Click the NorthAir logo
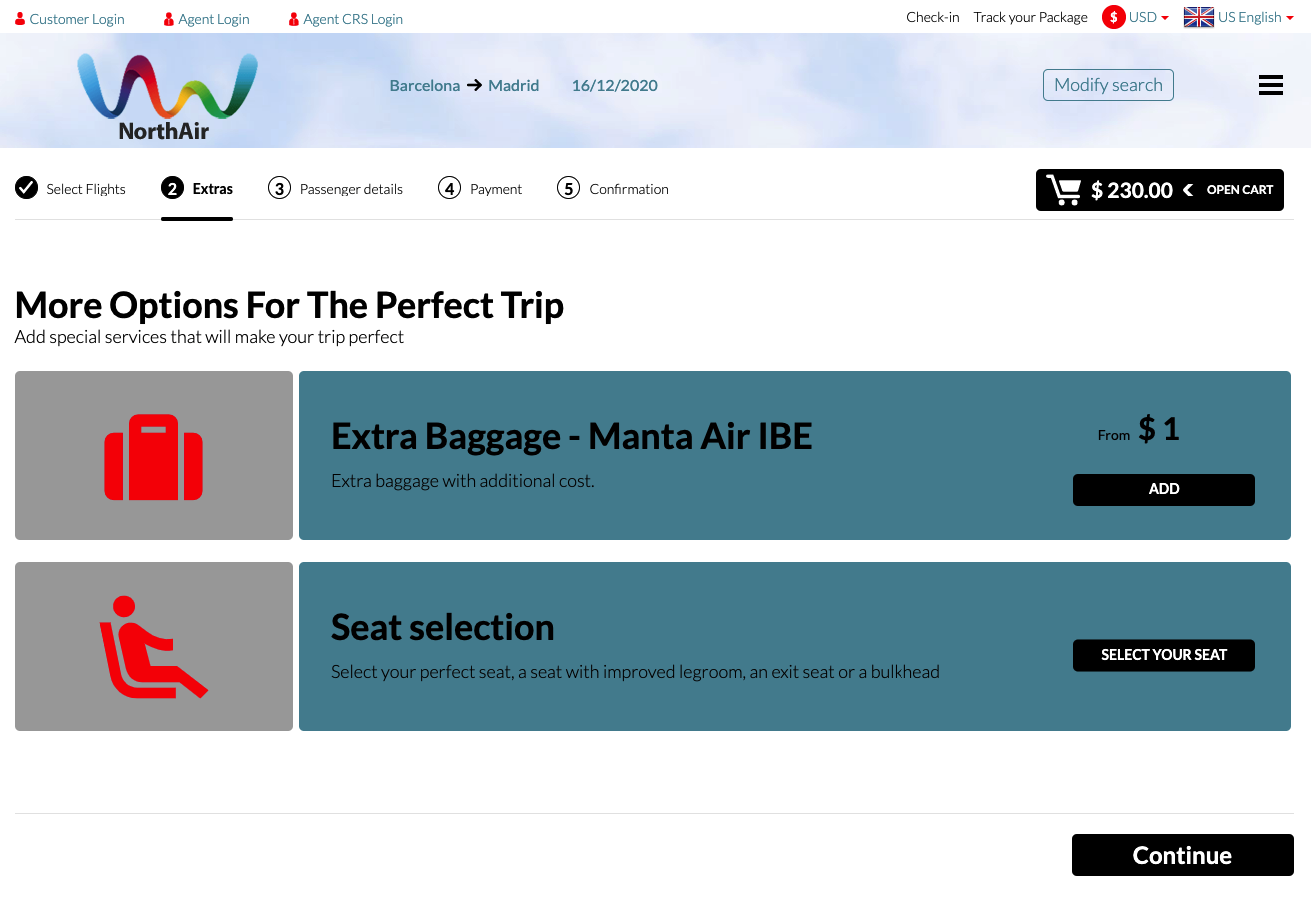This screenshot has height=909, width=1311. tap(167, 96)
